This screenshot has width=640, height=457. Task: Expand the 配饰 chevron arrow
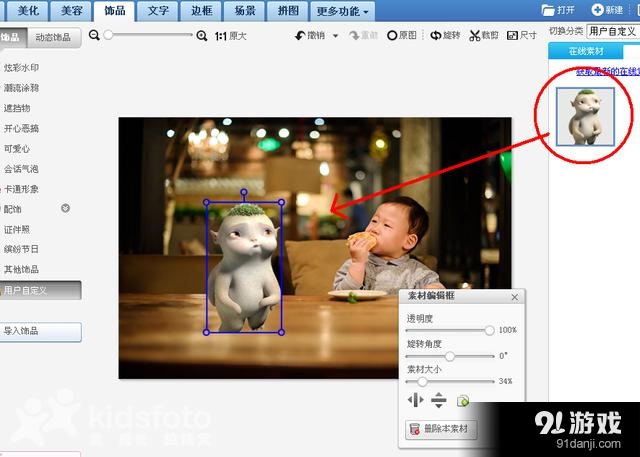click(65, 209)
